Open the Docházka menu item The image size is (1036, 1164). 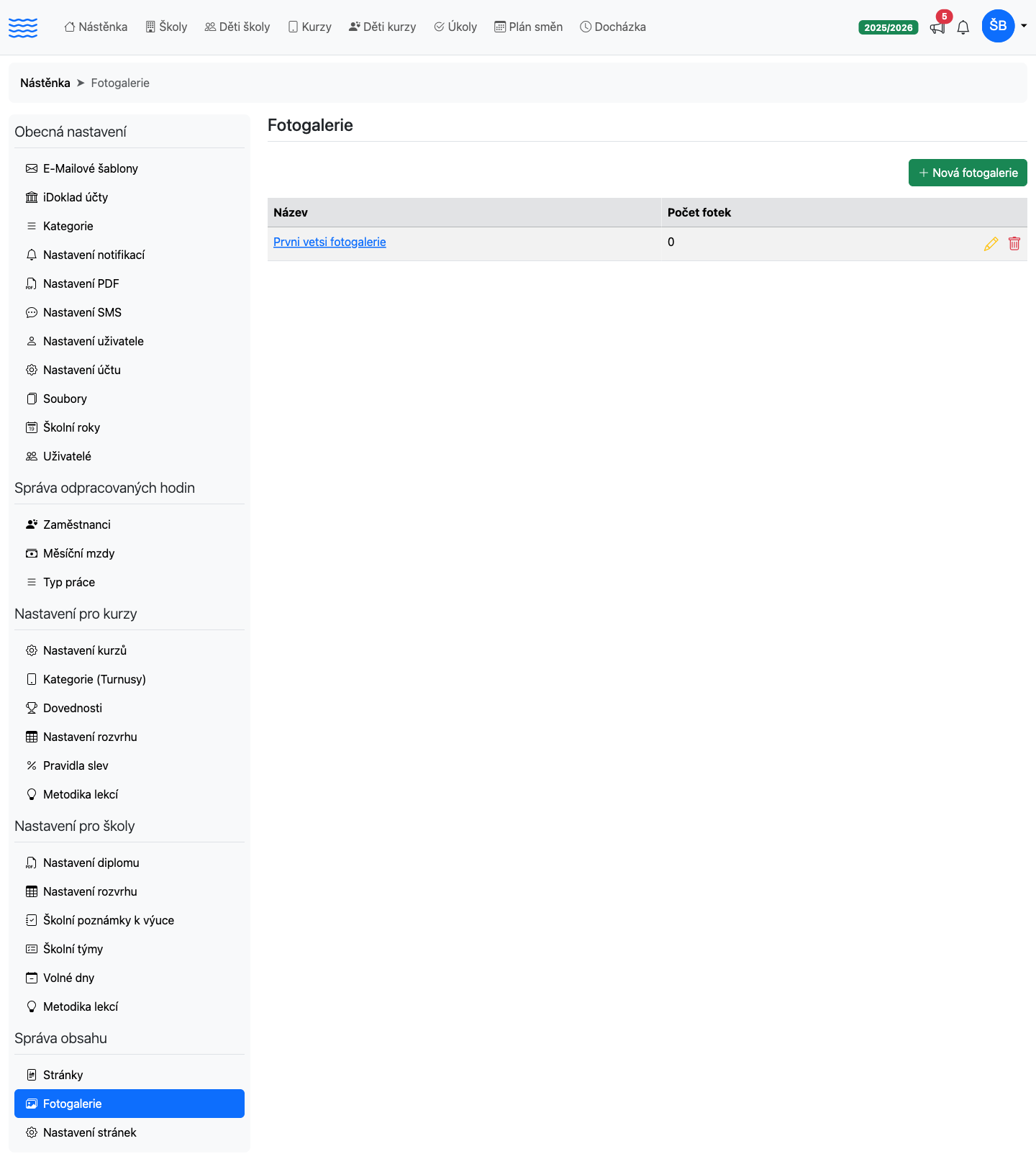pos(613,27)
